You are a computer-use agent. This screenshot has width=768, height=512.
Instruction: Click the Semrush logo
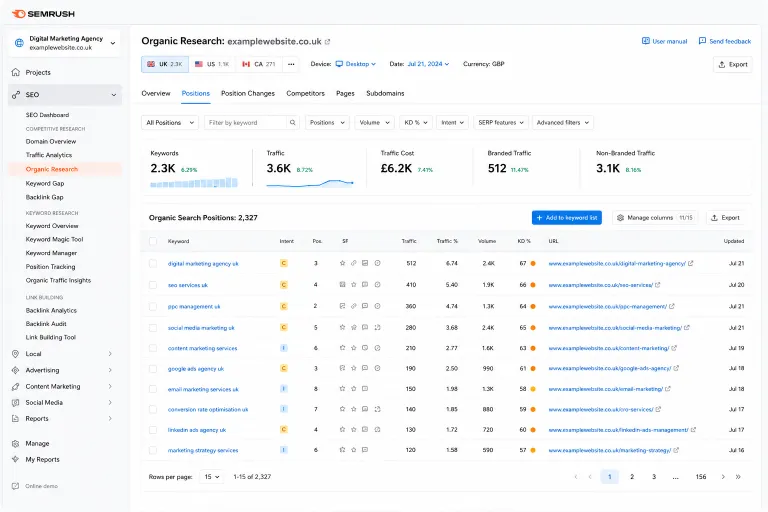tap(43, 14)
